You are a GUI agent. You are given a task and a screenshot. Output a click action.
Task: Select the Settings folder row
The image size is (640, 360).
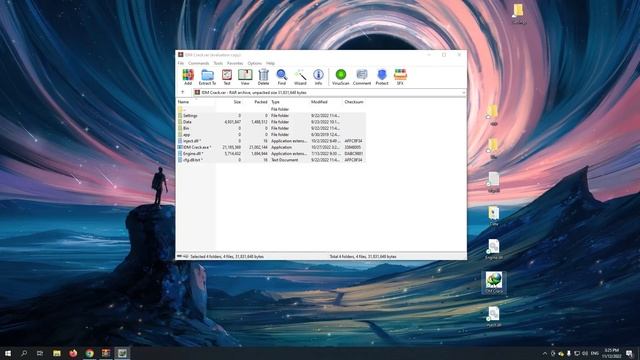coord(271,116)
